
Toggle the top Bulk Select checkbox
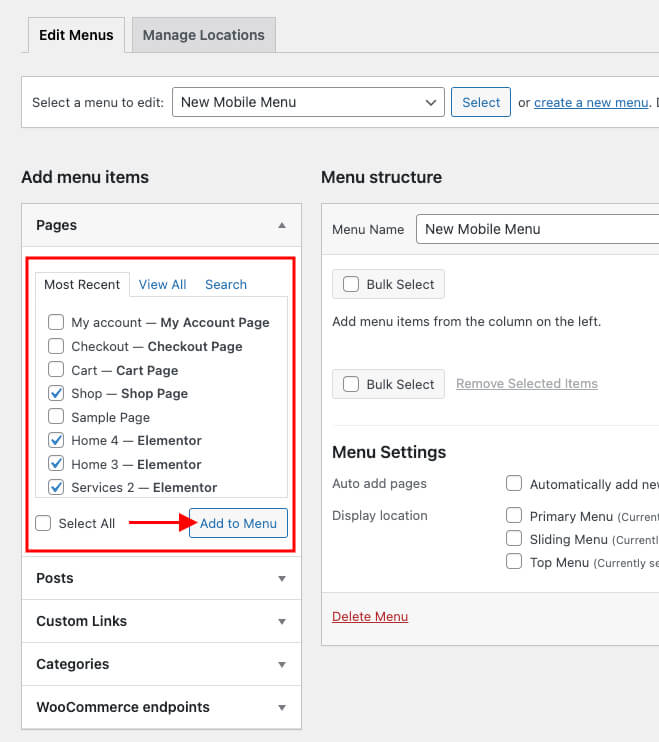coord(351,284)
